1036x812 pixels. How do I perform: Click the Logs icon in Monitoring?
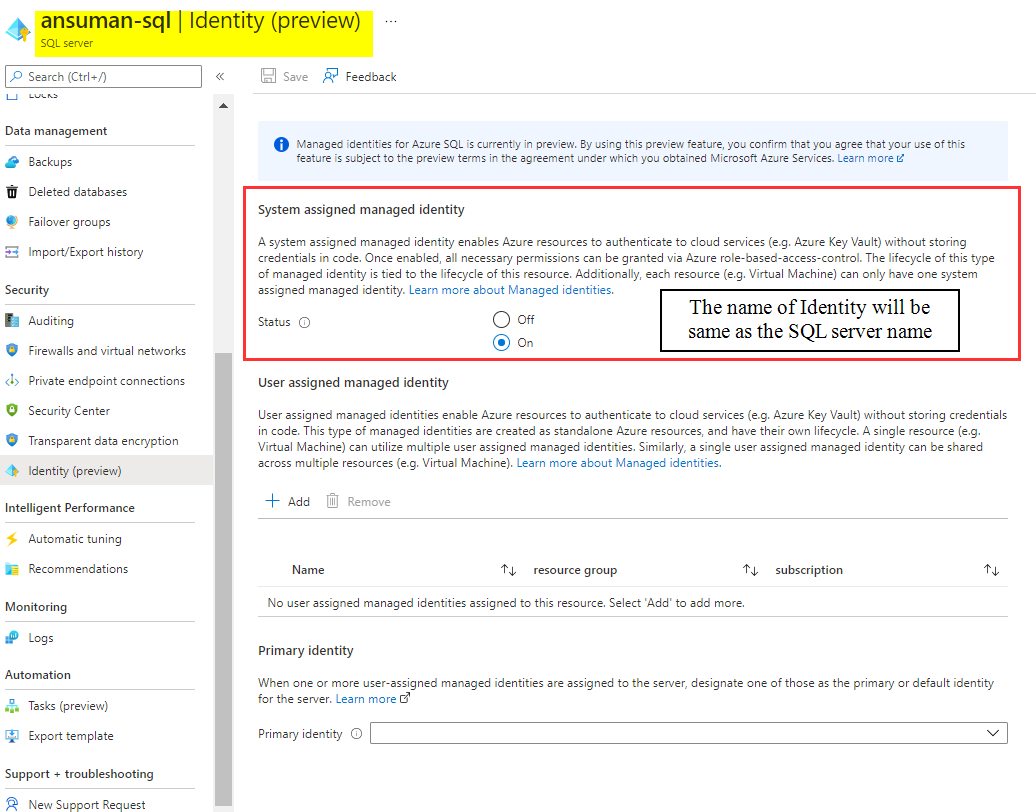coord(12,638)
